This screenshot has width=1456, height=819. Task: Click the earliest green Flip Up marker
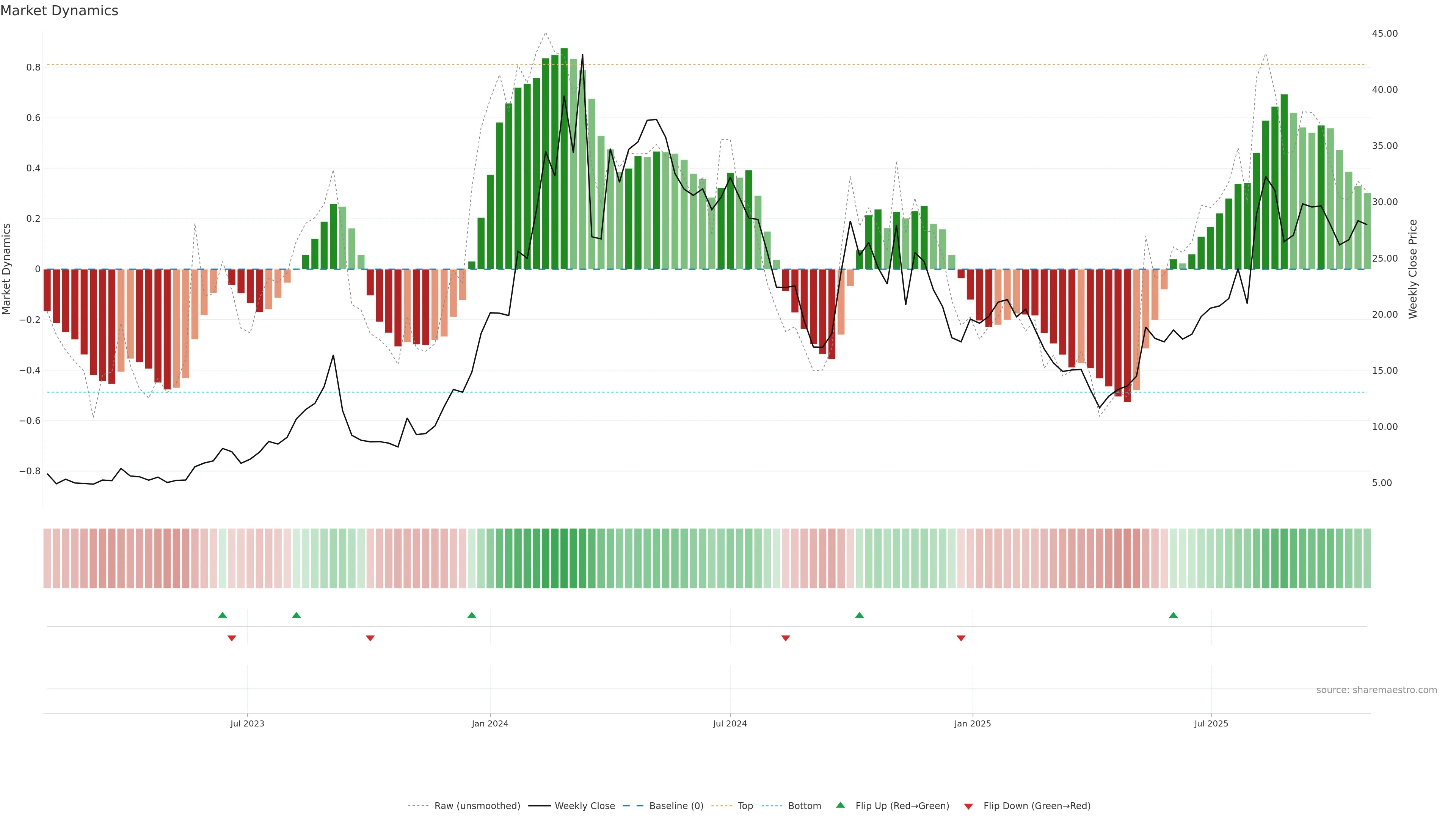[222, 615]
